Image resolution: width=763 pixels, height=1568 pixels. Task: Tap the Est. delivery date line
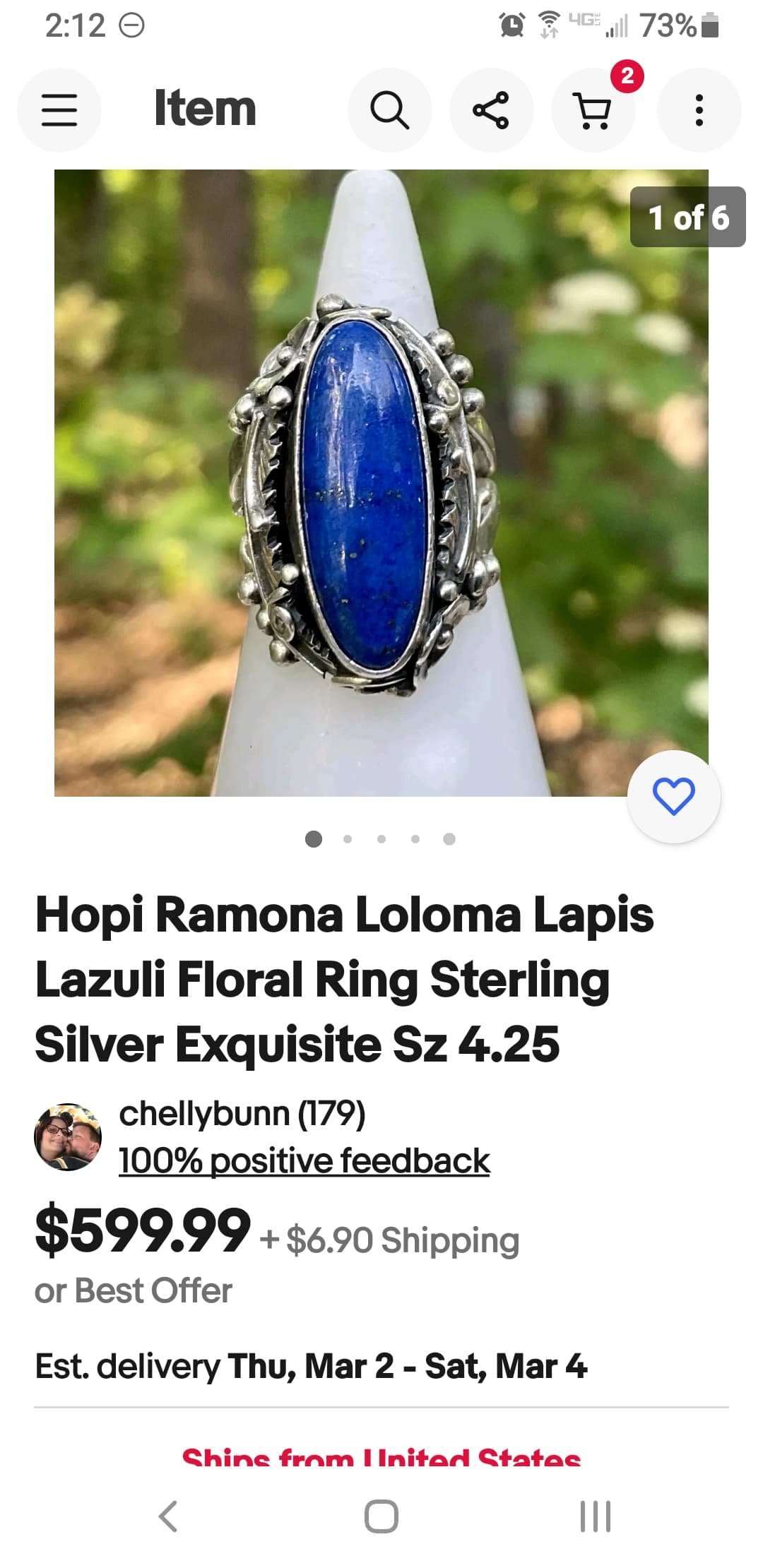[311, 1366]
